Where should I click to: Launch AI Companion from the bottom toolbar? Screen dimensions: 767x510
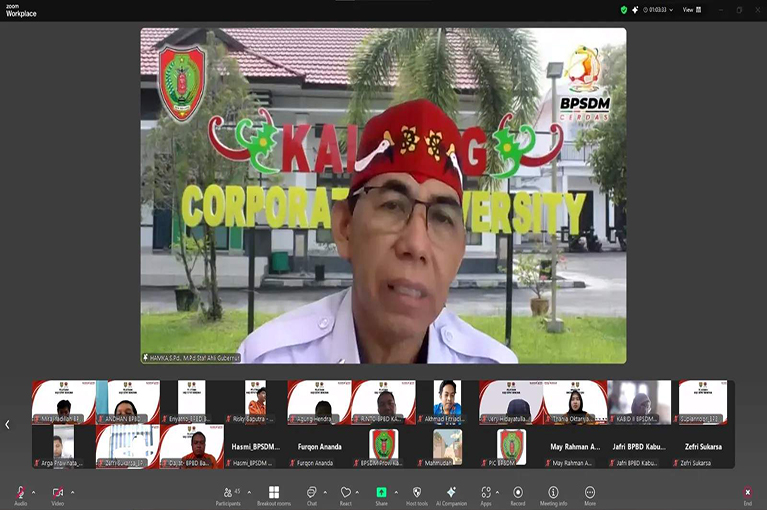click(x=451, y=493)
